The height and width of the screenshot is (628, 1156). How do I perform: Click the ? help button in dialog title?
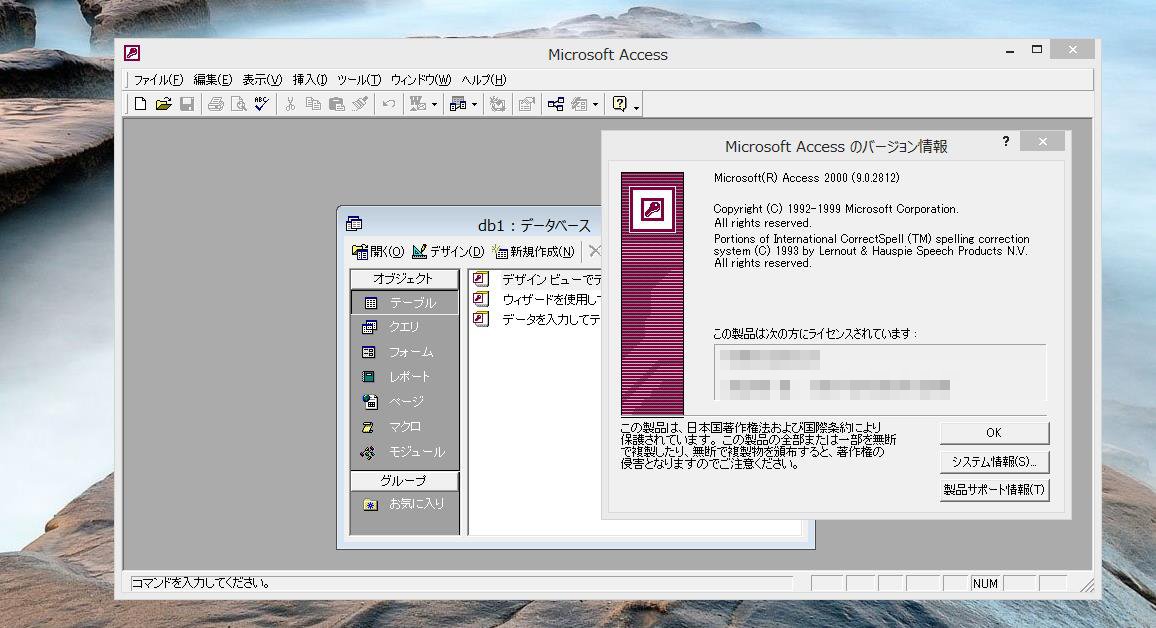(x=1006, y=141)
